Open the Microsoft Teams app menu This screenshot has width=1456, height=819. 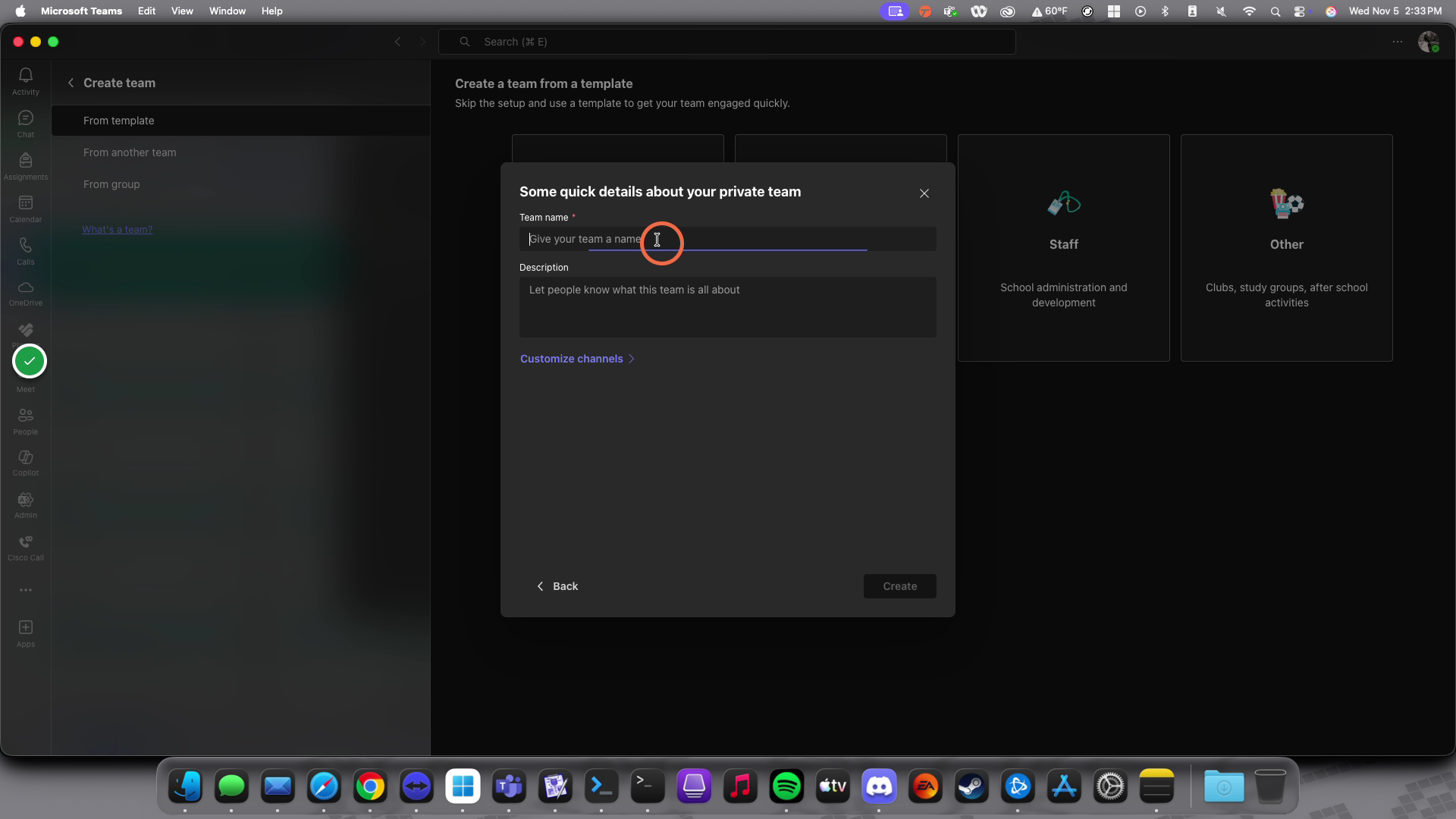click(81, 11)
